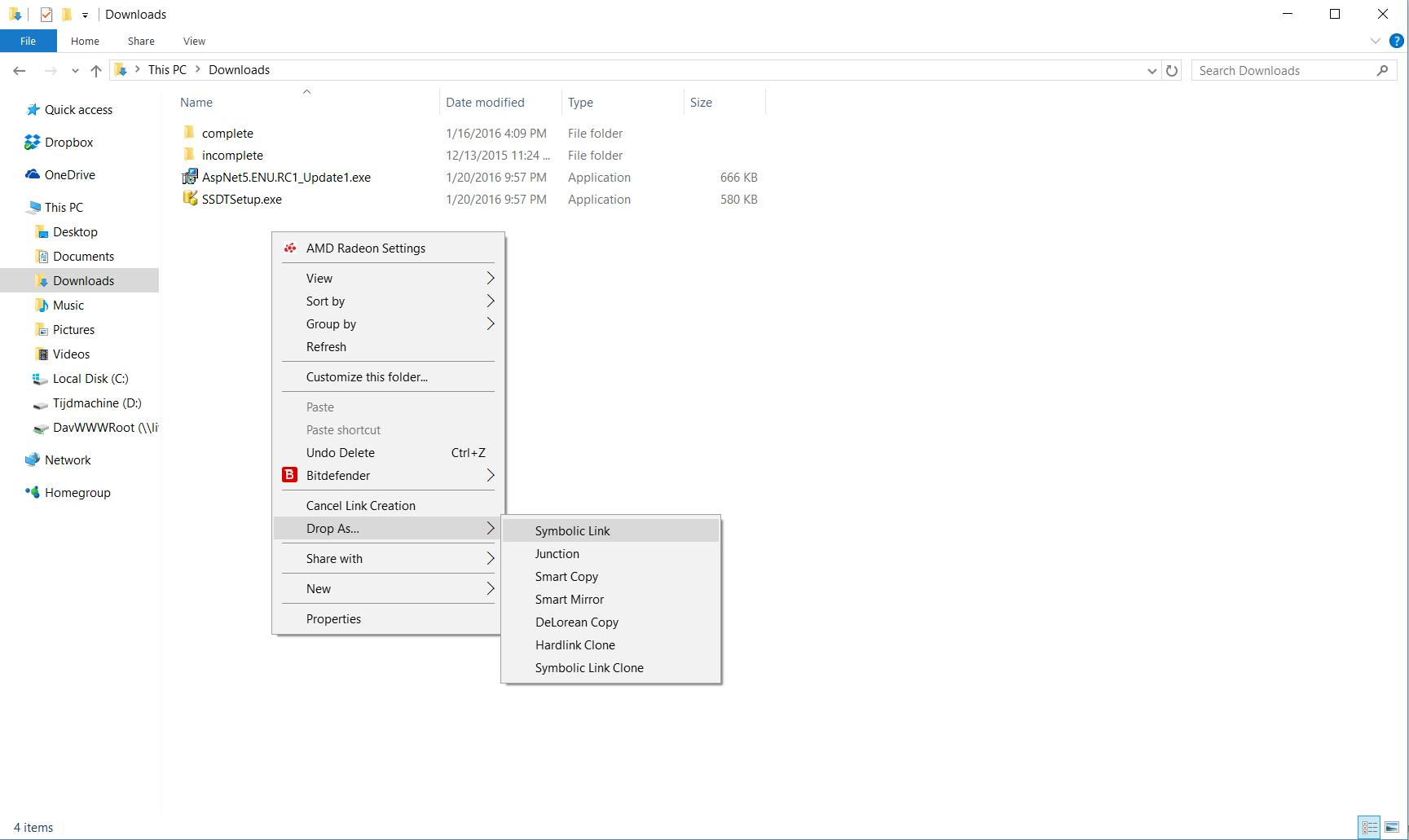This screenshot has width=1409, height=840.
Task: Expand the ribbon with the chevron
Action: (x=1375, y=41)
